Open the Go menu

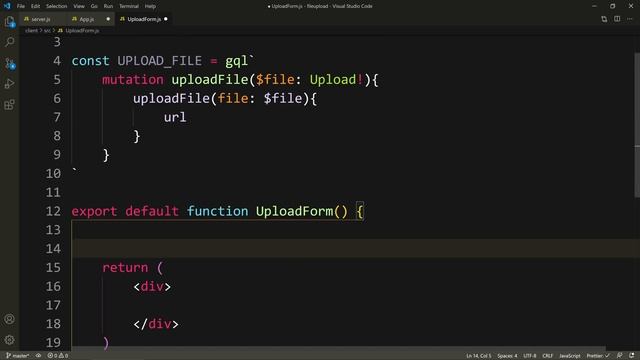point(94,6)
